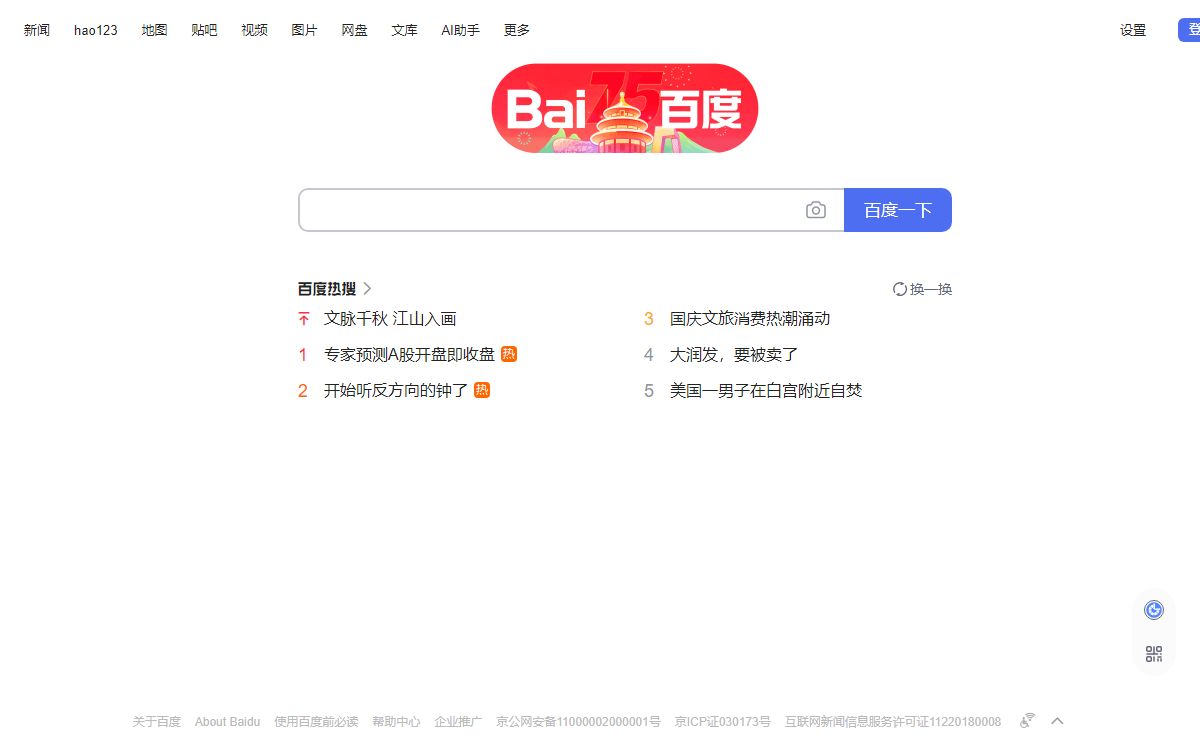Open the 视频 navigation link
Viewport: 1200px width, 740px height.
[x=254, y=30]
